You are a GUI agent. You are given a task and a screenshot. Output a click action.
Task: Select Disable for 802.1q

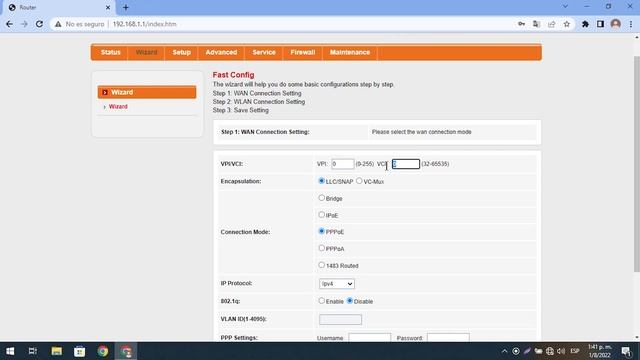coord(349,301)
